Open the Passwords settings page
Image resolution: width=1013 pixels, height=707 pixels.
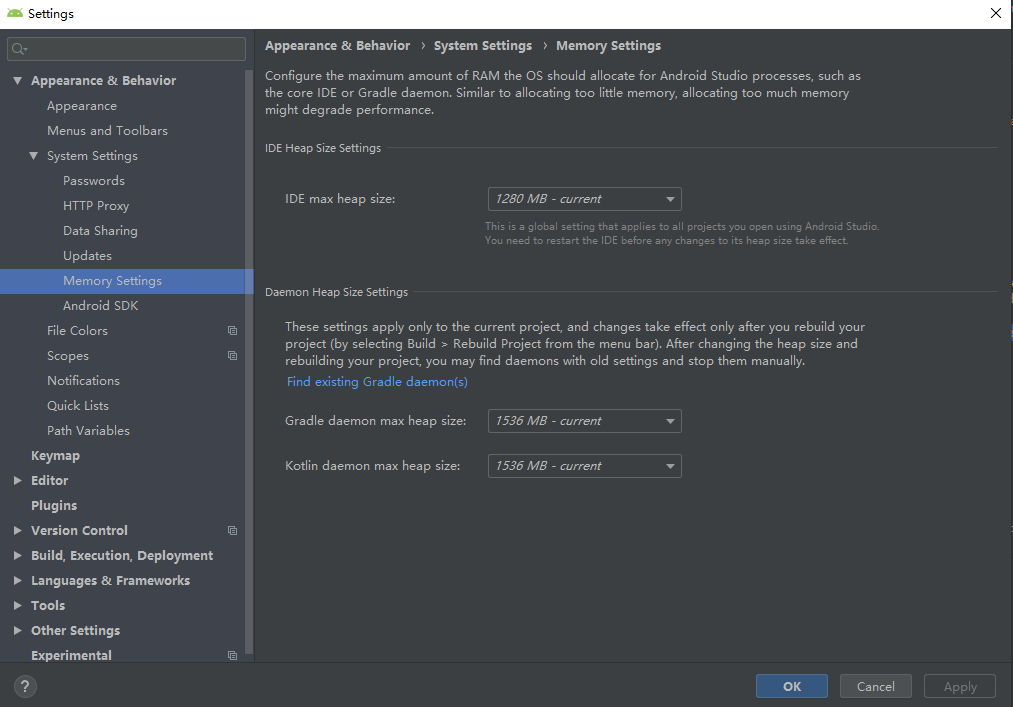pyautogui.click(x=94, y=181)
